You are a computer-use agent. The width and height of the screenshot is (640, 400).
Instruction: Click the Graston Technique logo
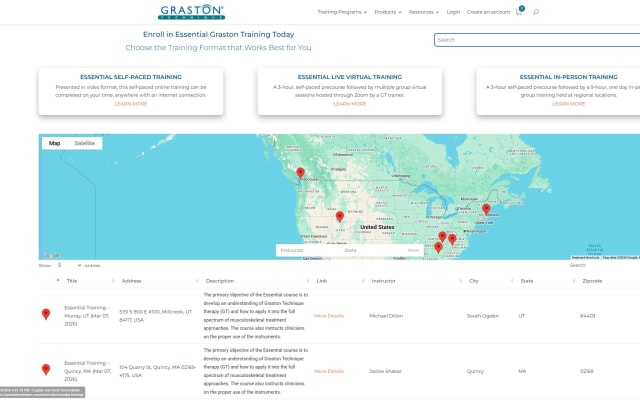[x=191, y=12]
